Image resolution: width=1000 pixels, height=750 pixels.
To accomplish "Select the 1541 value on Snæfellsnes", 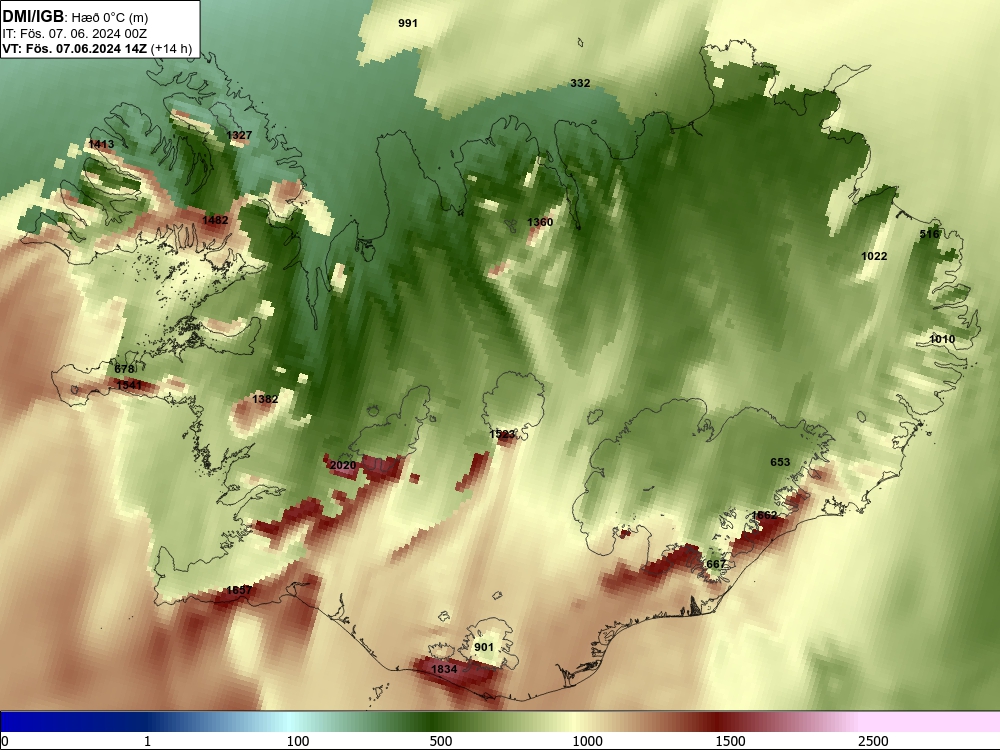I will tap(129, 385).
